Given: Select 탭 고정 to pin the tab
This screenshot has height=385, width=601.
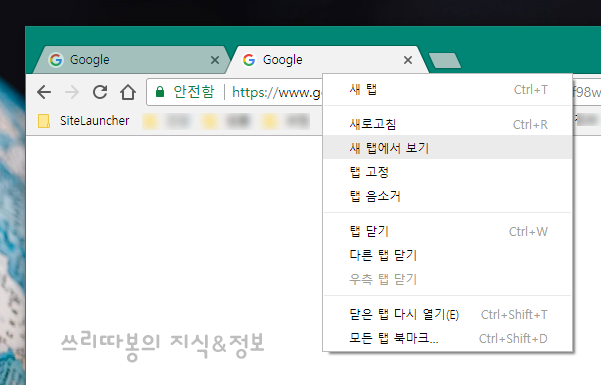Looking at the screenshot, I should point(447,172).
